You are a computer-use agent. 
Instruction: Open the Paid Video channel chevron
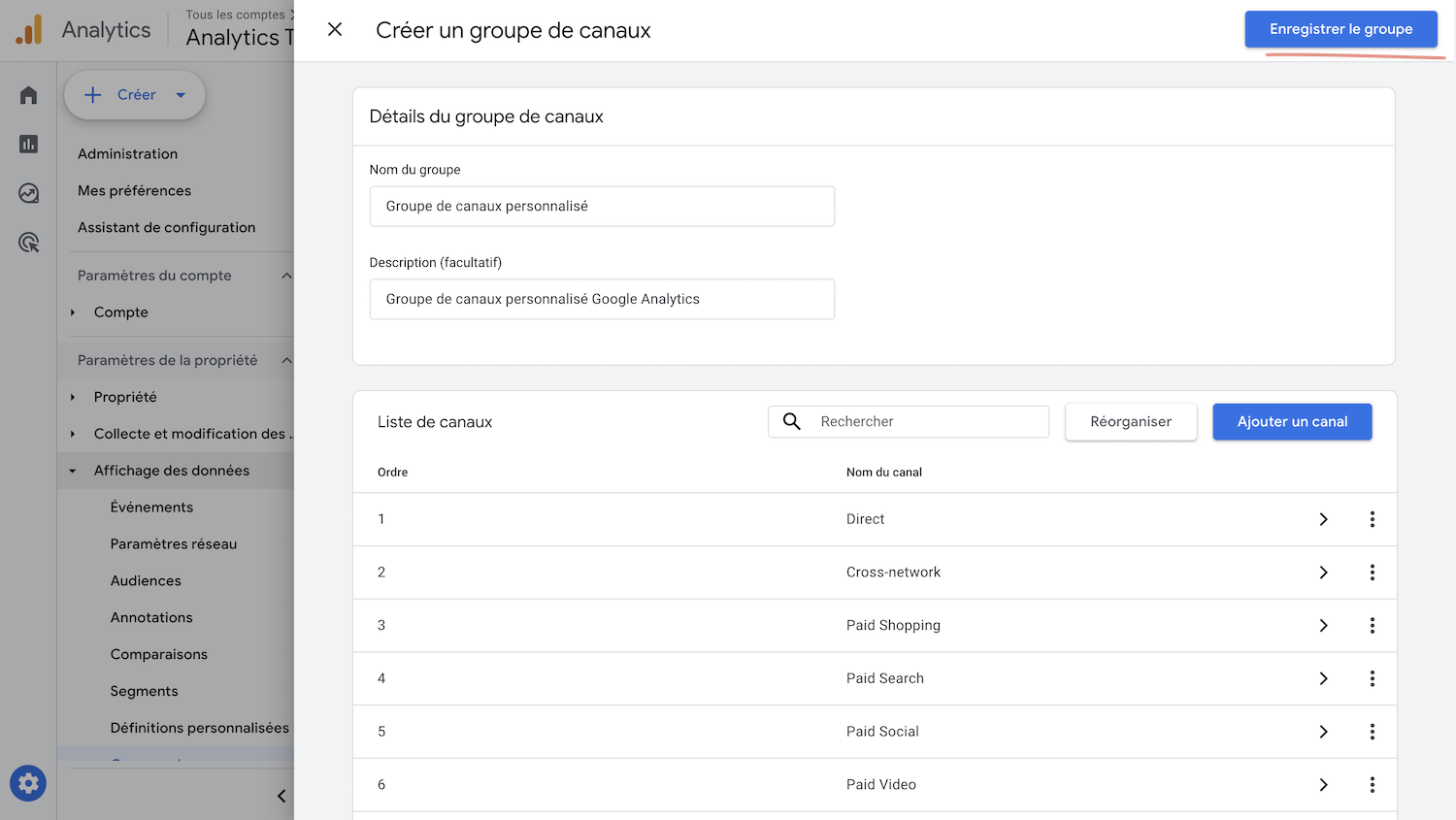tap(1323, 784)
